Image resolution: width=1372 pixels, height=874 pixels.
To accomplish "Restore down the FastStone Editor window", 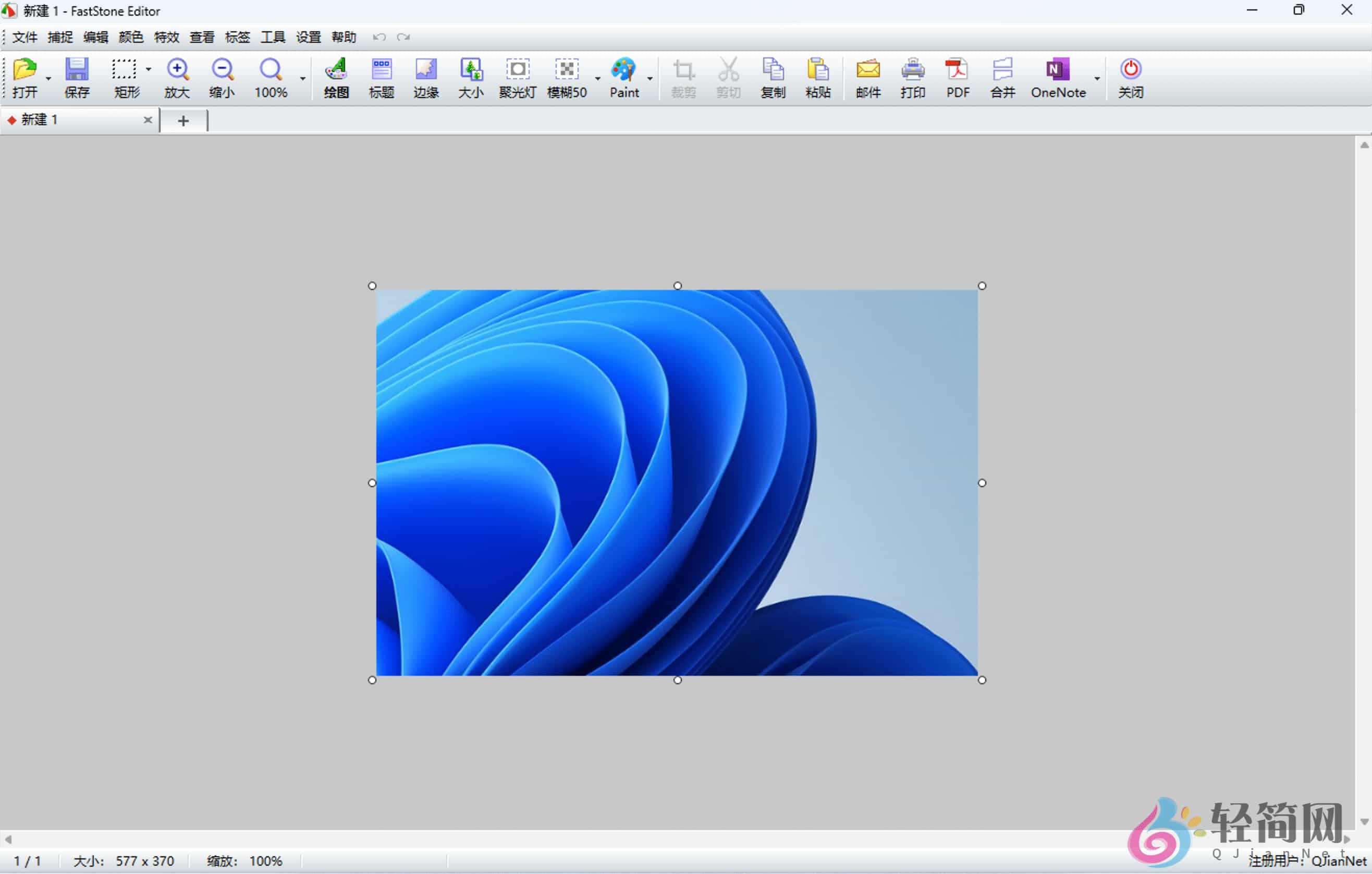I will tap(1298, 10).
